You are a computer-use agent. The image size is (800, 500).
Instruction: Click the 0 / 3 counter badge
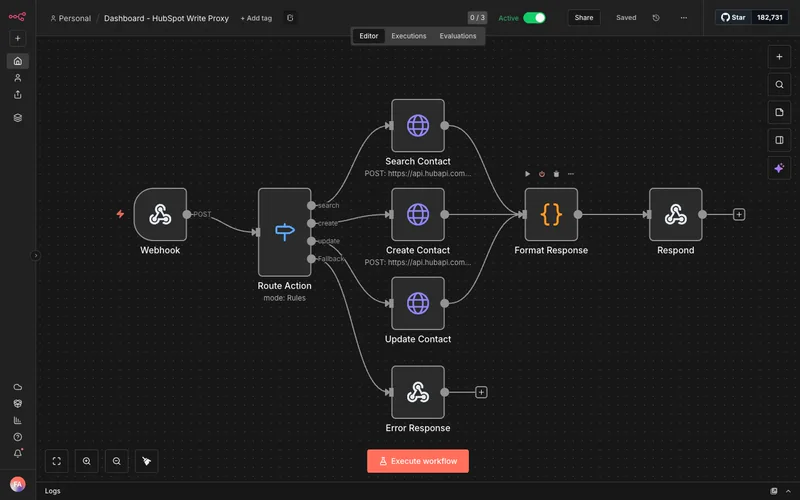477,18
